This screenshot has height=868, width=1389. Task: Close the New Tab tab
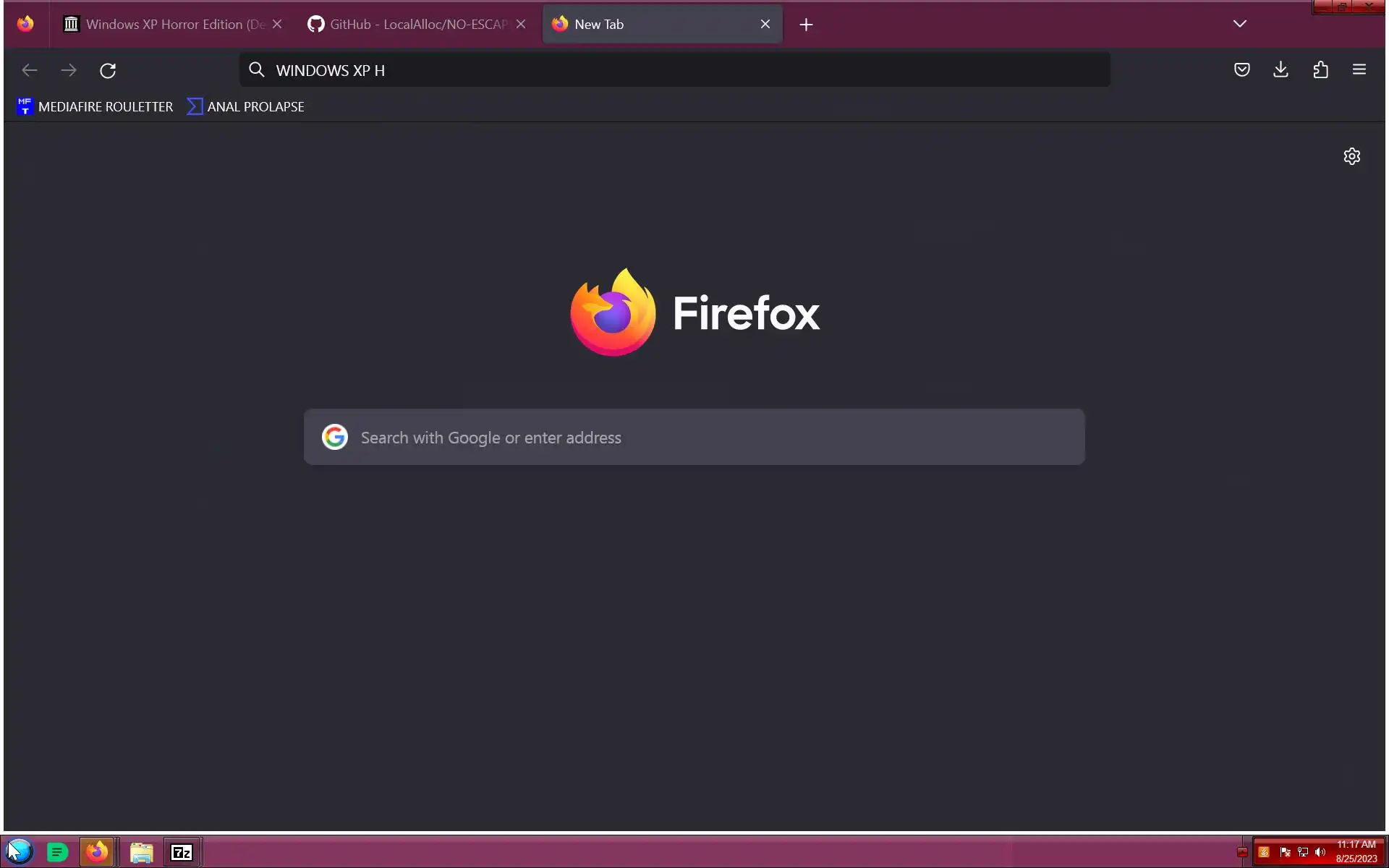click(x=765, y=25)
